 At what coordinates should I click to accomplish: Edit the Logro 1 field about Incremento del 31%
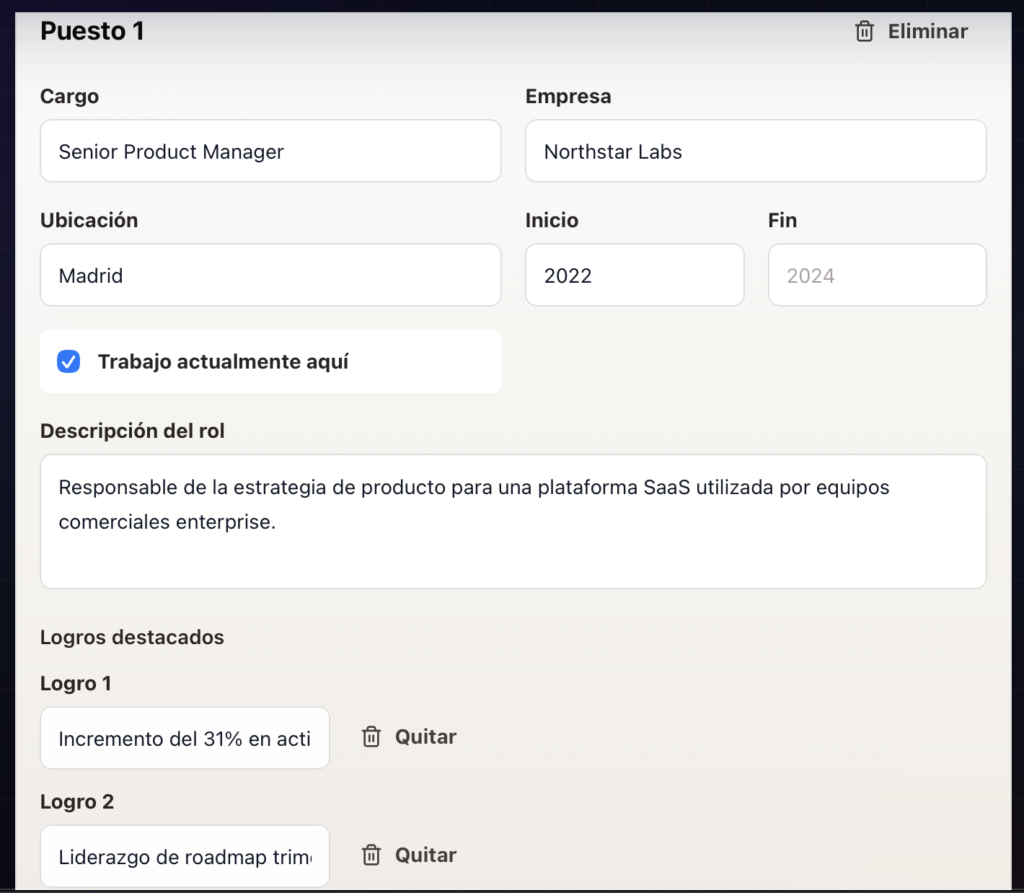[x=185, y=738]
